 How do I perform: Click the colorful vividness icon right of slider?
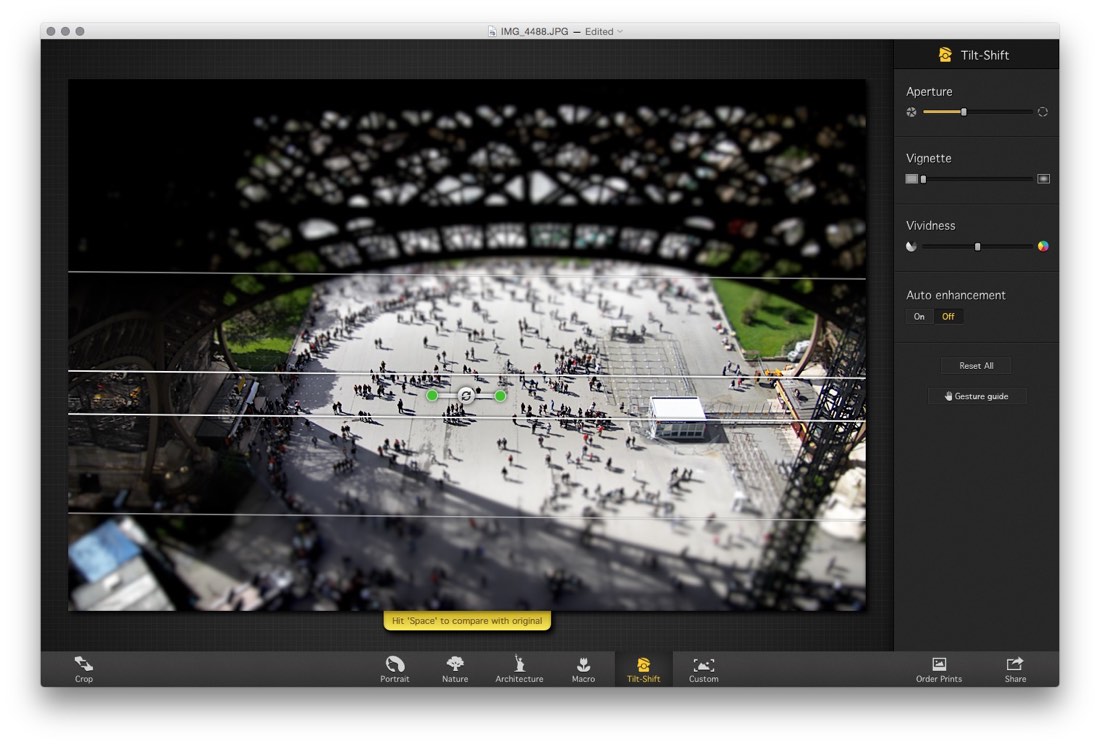click(x=1043, y=246)
